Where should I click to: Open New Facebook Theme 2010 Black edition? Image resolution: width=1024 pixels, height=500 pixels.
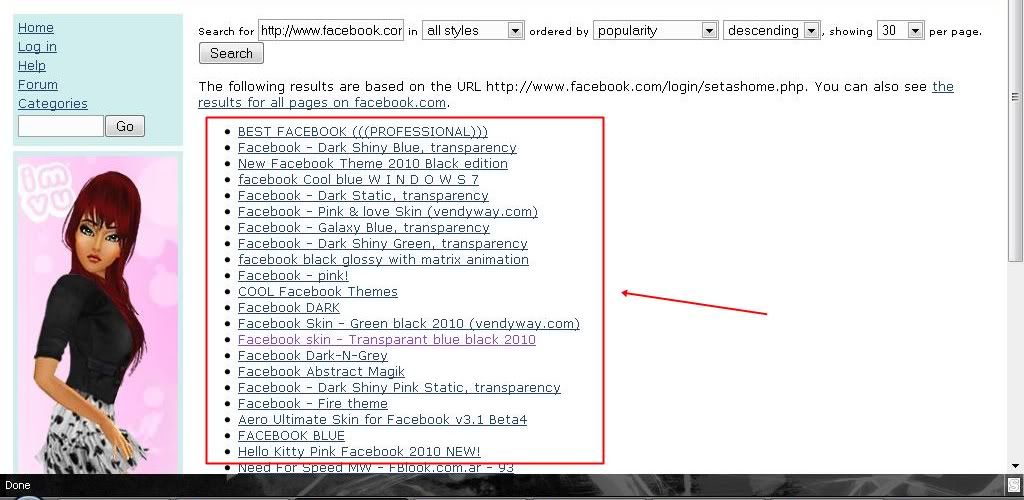pyautogui.click(x=373, y=164)
